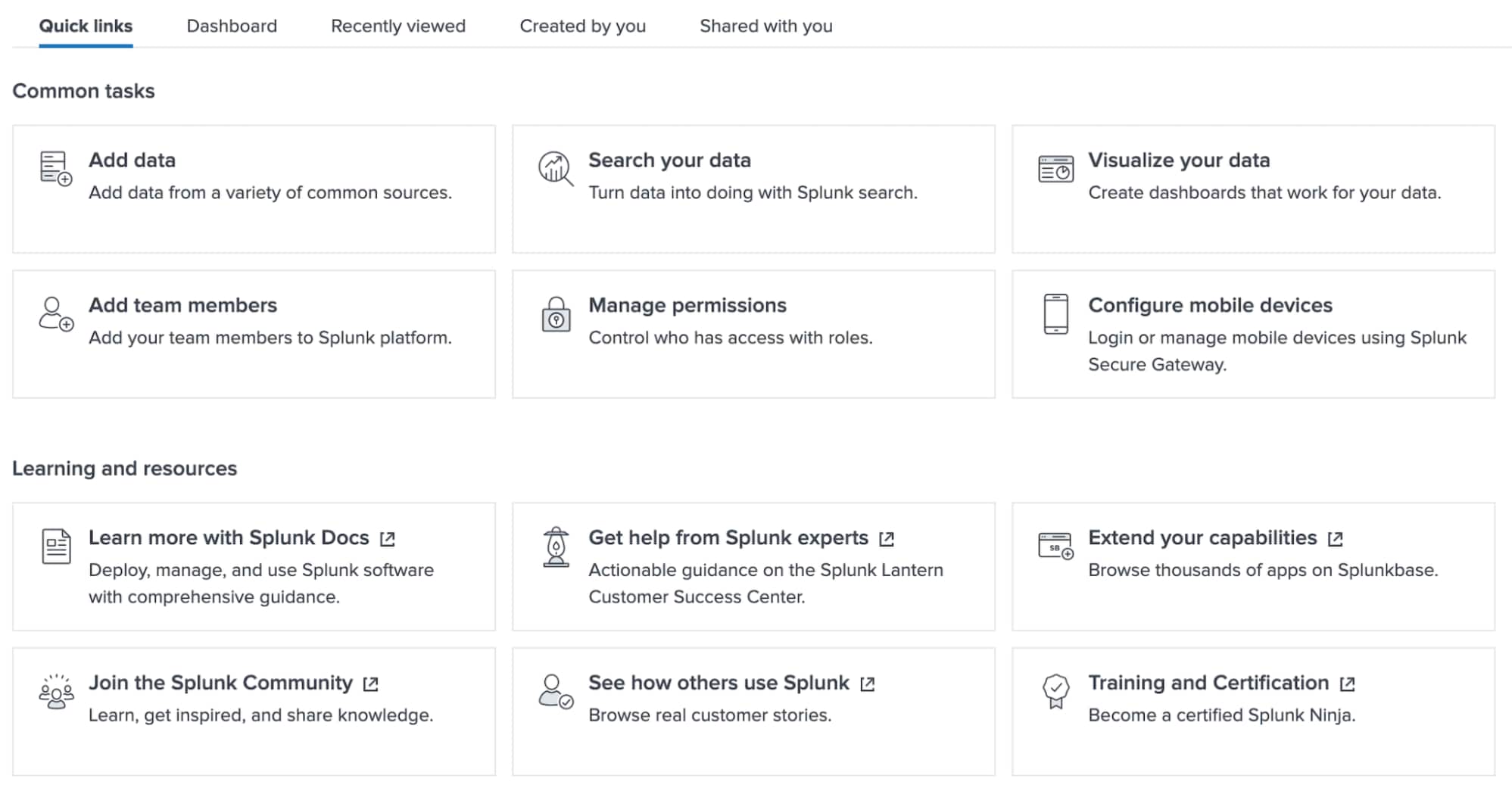Click 'Create dashboards that work for your data.' text
Screen dimensions: 1512x788
1264,192
